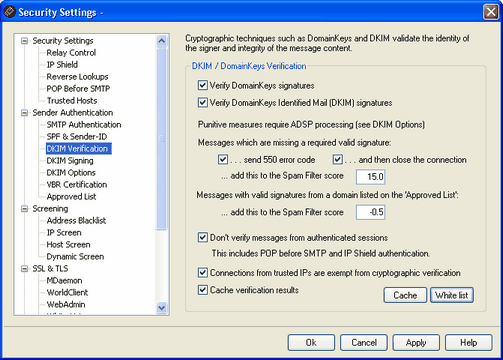Collapse the Screening tree node
This screenshot has width=503, height=360.
(24, 209)
